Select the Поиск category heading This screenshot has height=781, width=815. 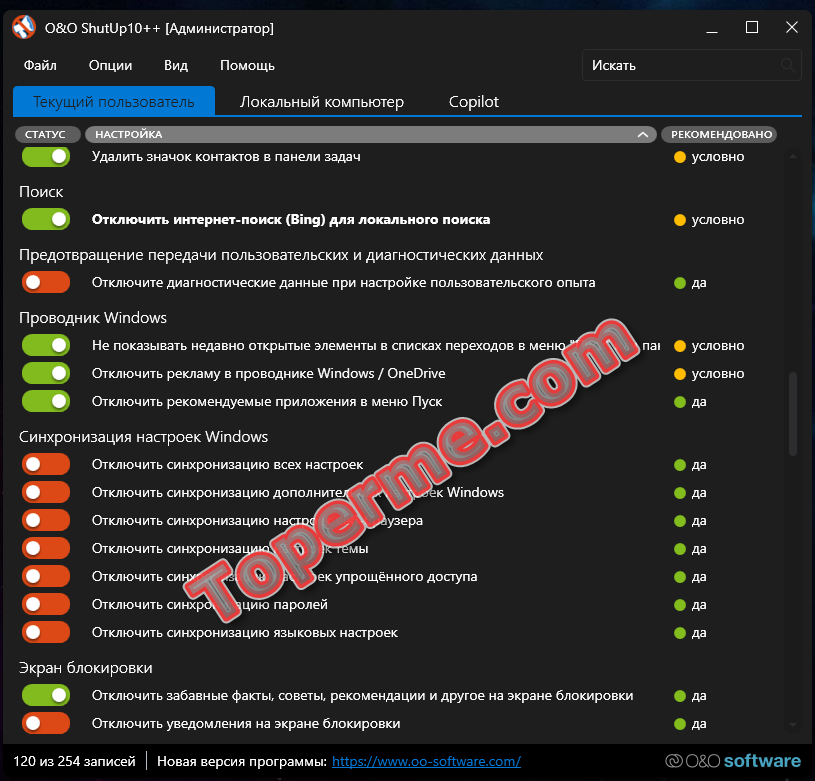coord(41,192)
